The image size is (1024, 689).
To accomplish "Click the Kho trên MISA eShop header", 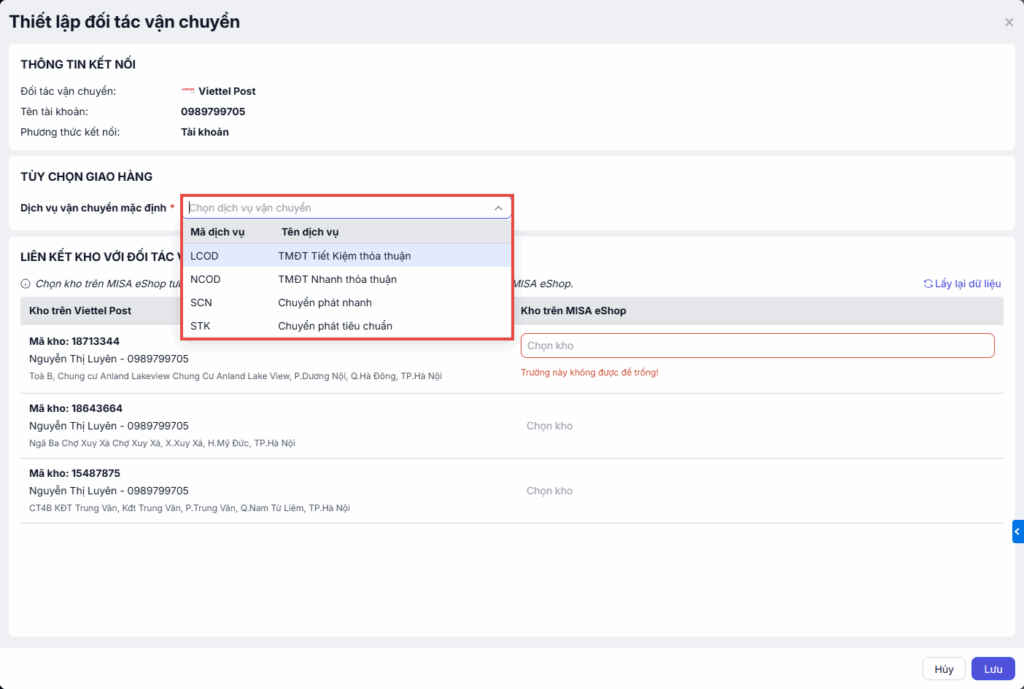I will [x=573, y=311].
